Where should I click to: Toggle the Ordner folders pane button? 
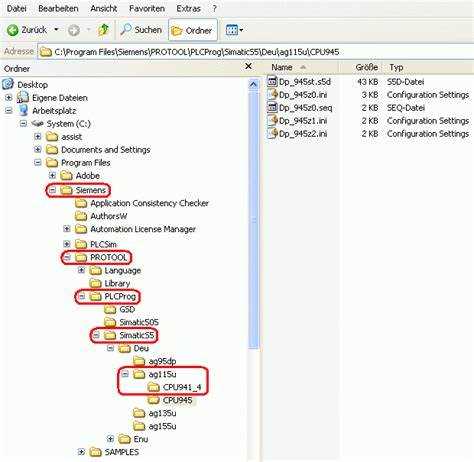(x=192, y=31)
